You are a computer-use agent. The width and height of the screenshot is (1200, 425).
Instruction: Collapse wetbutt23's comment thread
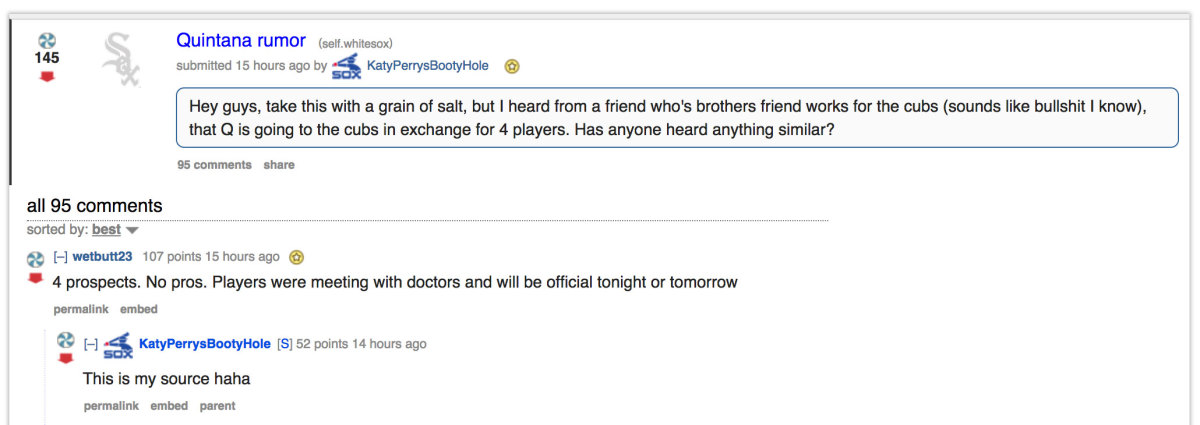[x=59, y=257]
